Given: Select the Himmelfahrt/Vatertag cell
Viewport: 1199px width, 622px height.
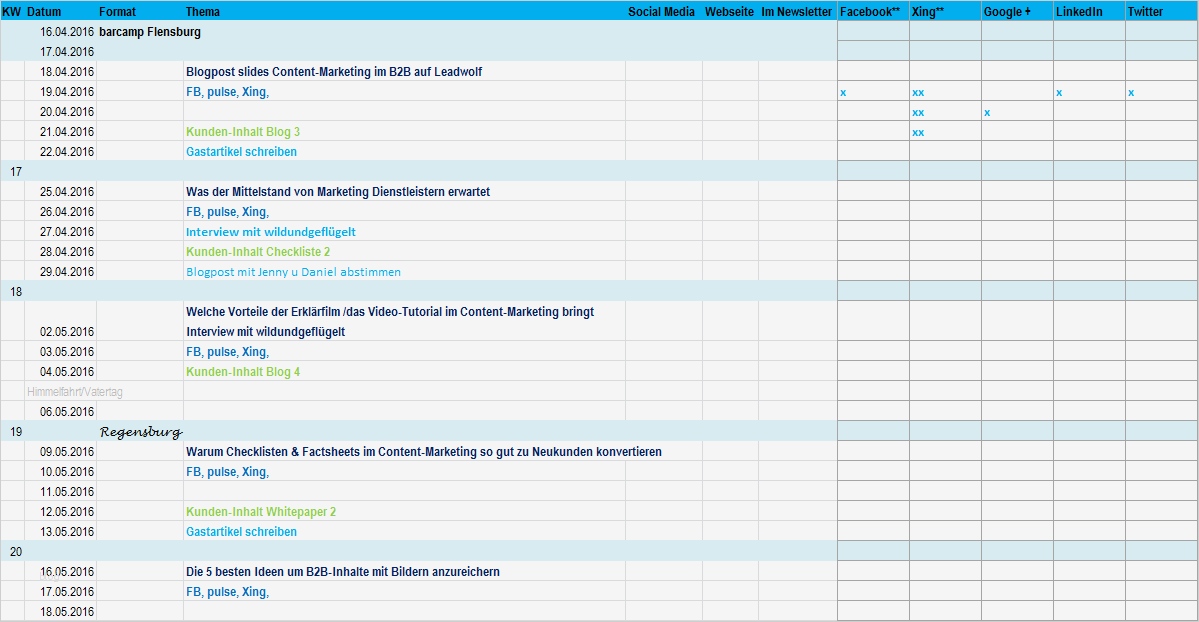Looking at the screenshot, I should tap(75, 392).
